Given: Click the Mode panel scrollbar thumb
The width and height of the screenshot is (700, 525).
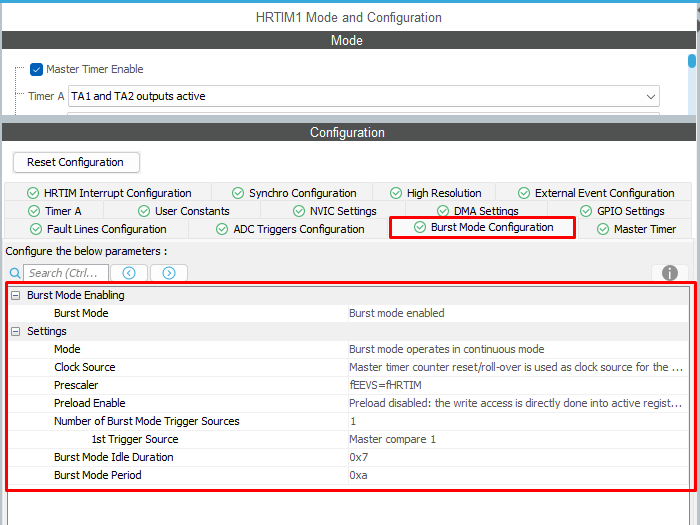Looking at the screenshot, I should [x=692, y=61].
